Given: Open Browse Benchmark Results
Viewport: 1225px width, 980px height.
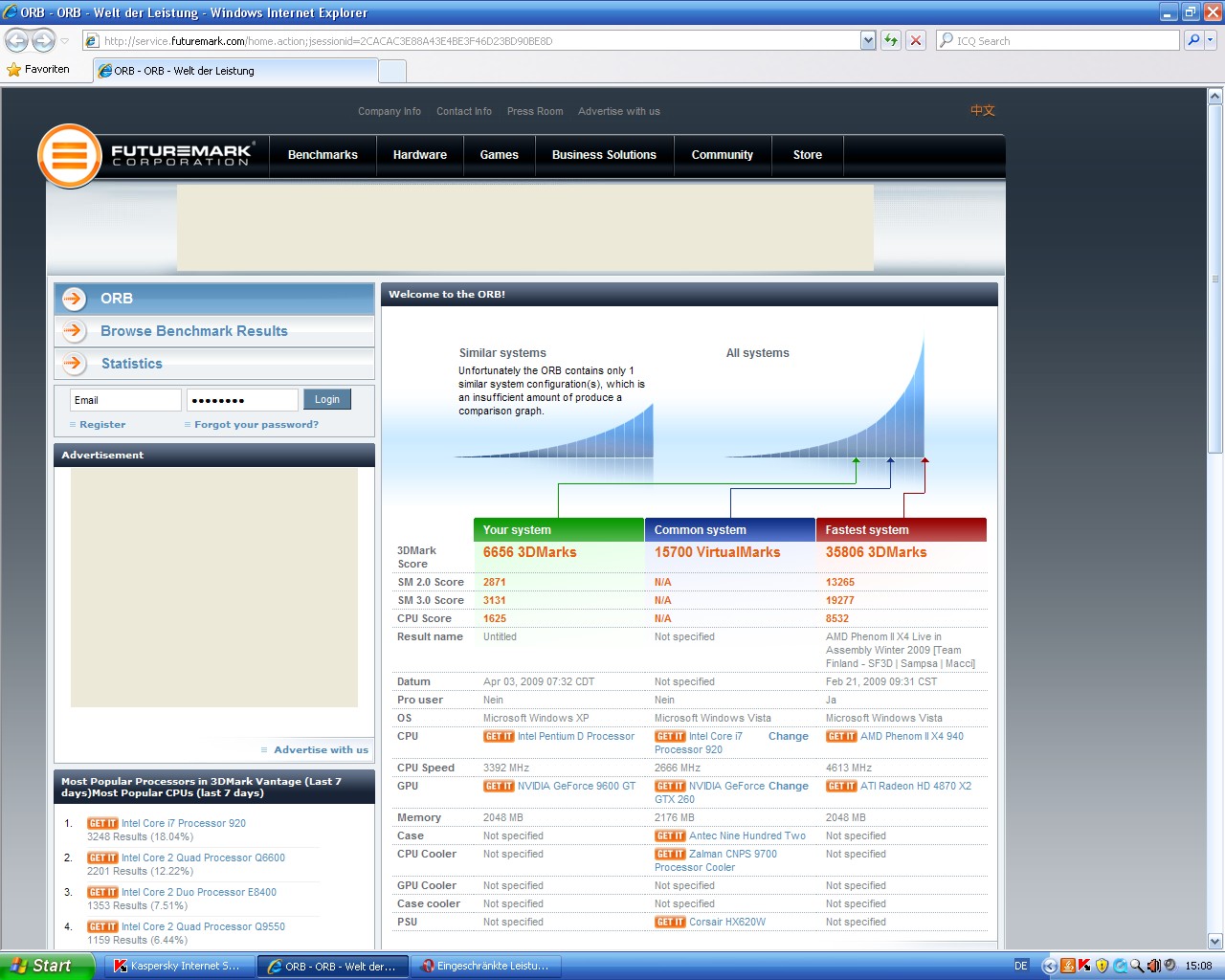Looking at the screenshot, I should point(194,331).
